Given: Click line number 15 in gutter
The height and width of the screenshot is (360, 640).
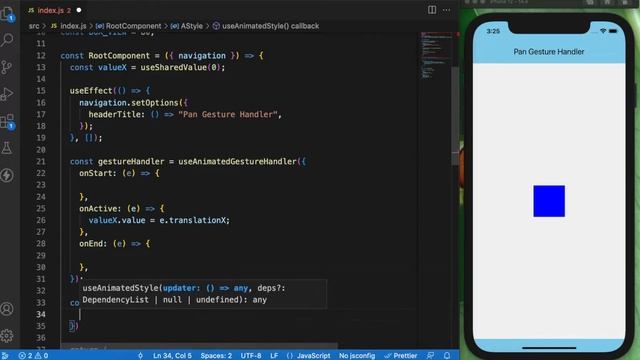Looking at the screenshot, I should (x=41, y=91).
